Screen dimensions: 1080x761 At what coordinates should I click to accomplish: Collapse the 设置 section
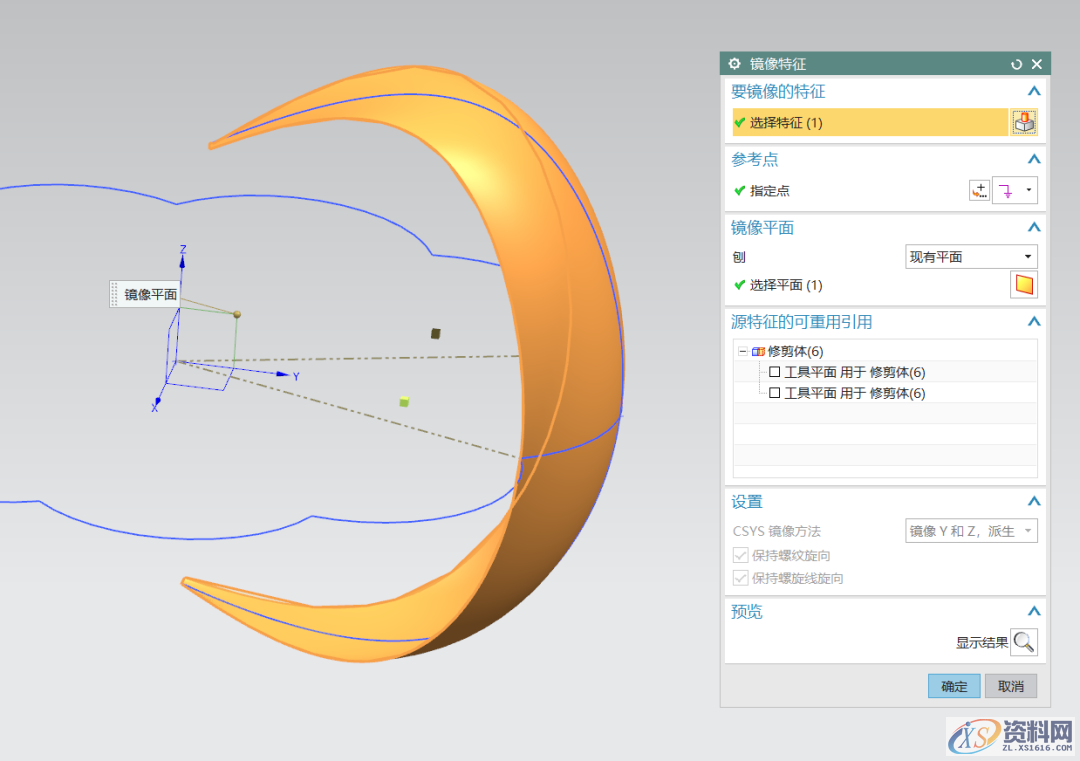tap(1034, 502)
